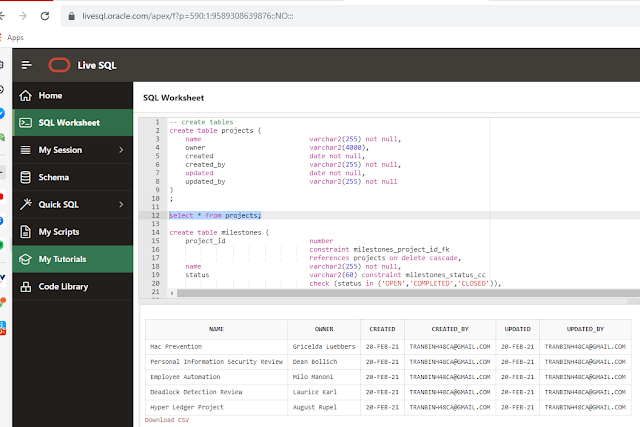640x427 pixels.
Task: Expand the Quick SQL submenu chevron
Action: [x=121, y=204]
